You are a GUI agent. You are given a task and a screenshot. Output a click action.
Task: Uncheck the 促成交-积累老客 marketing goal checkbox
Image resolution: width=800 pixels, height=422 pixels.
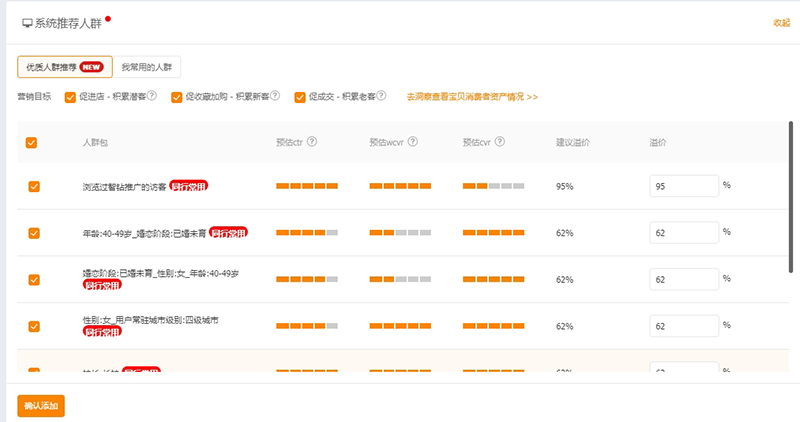(x=300, y=97)
